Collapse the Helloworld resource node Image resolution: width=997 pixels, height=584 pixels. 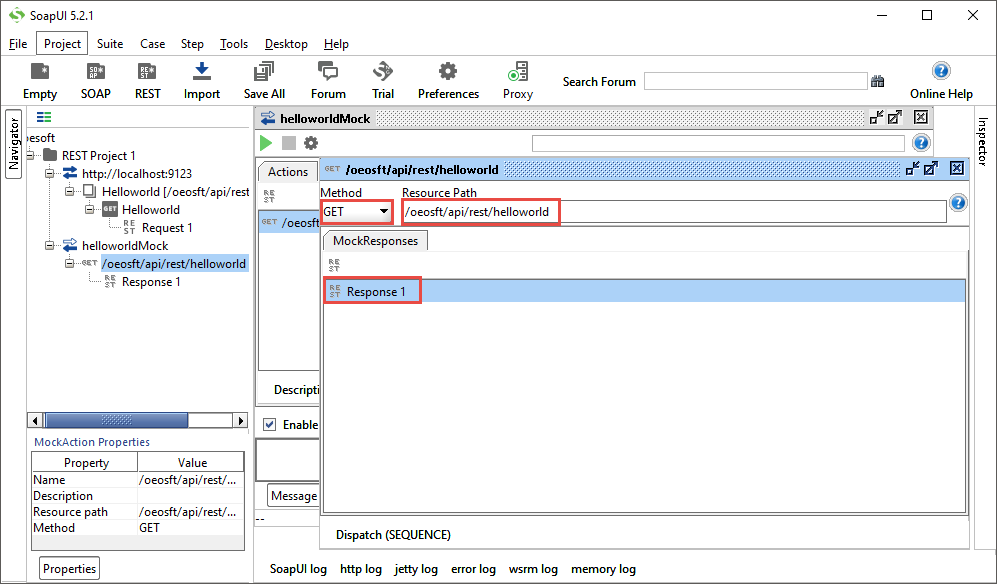point(69,191)
